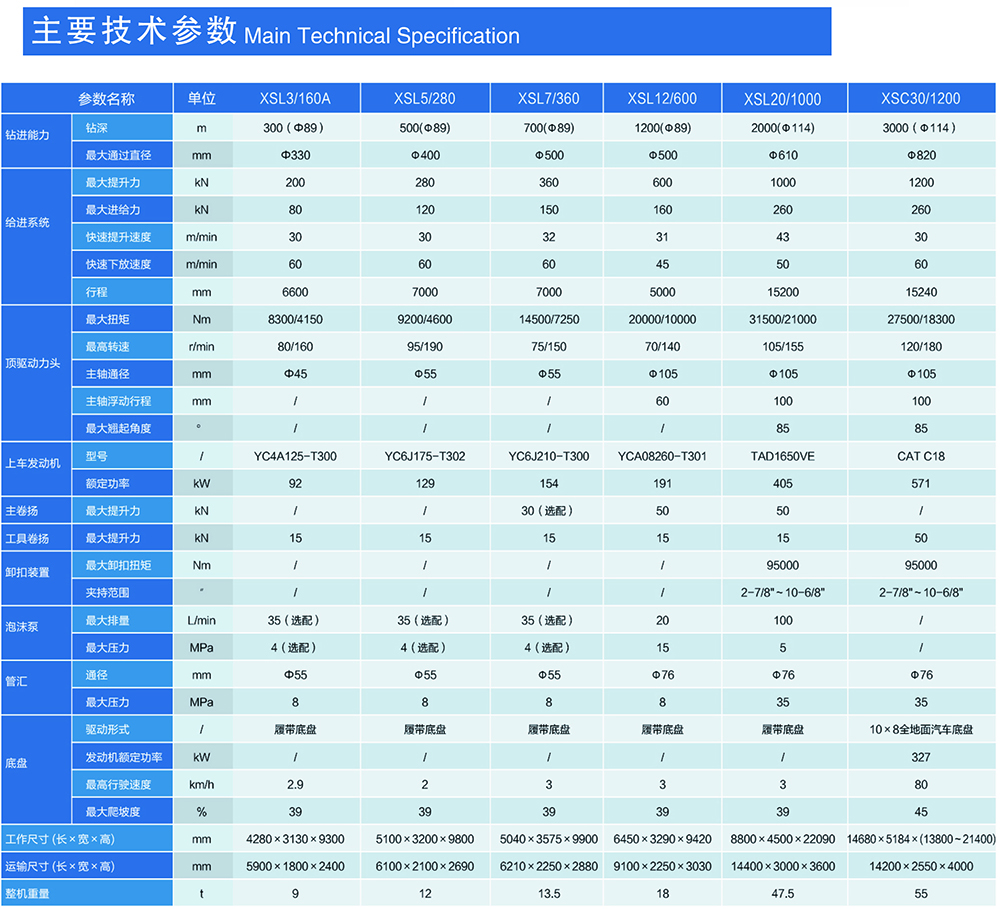The image size is (1000, 909).
Task: Click the '整机重量' row label
Action: pyautogui.click(x=27, y=894)
